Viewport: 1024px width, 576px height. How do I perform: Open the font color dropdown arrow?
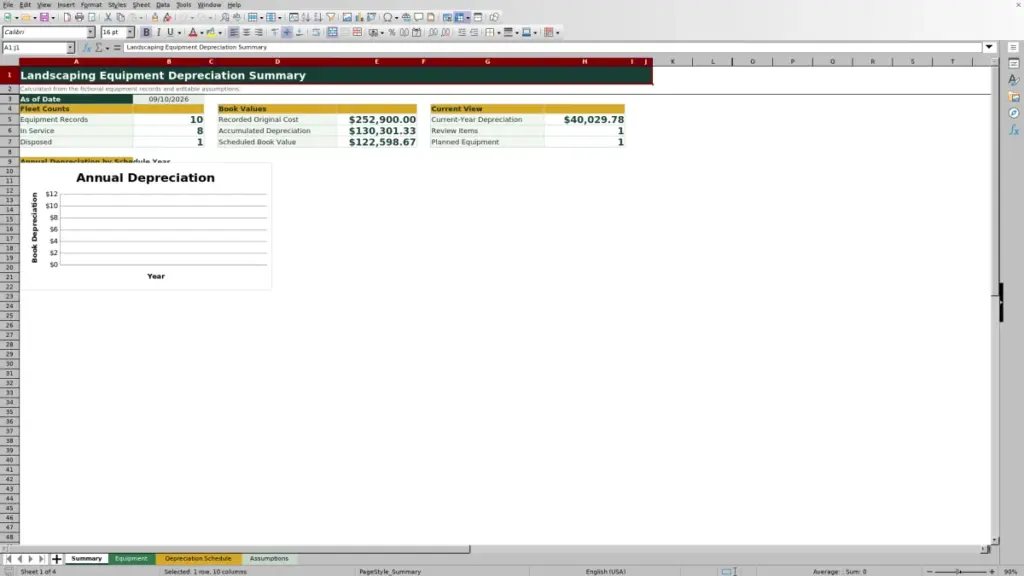202,33
